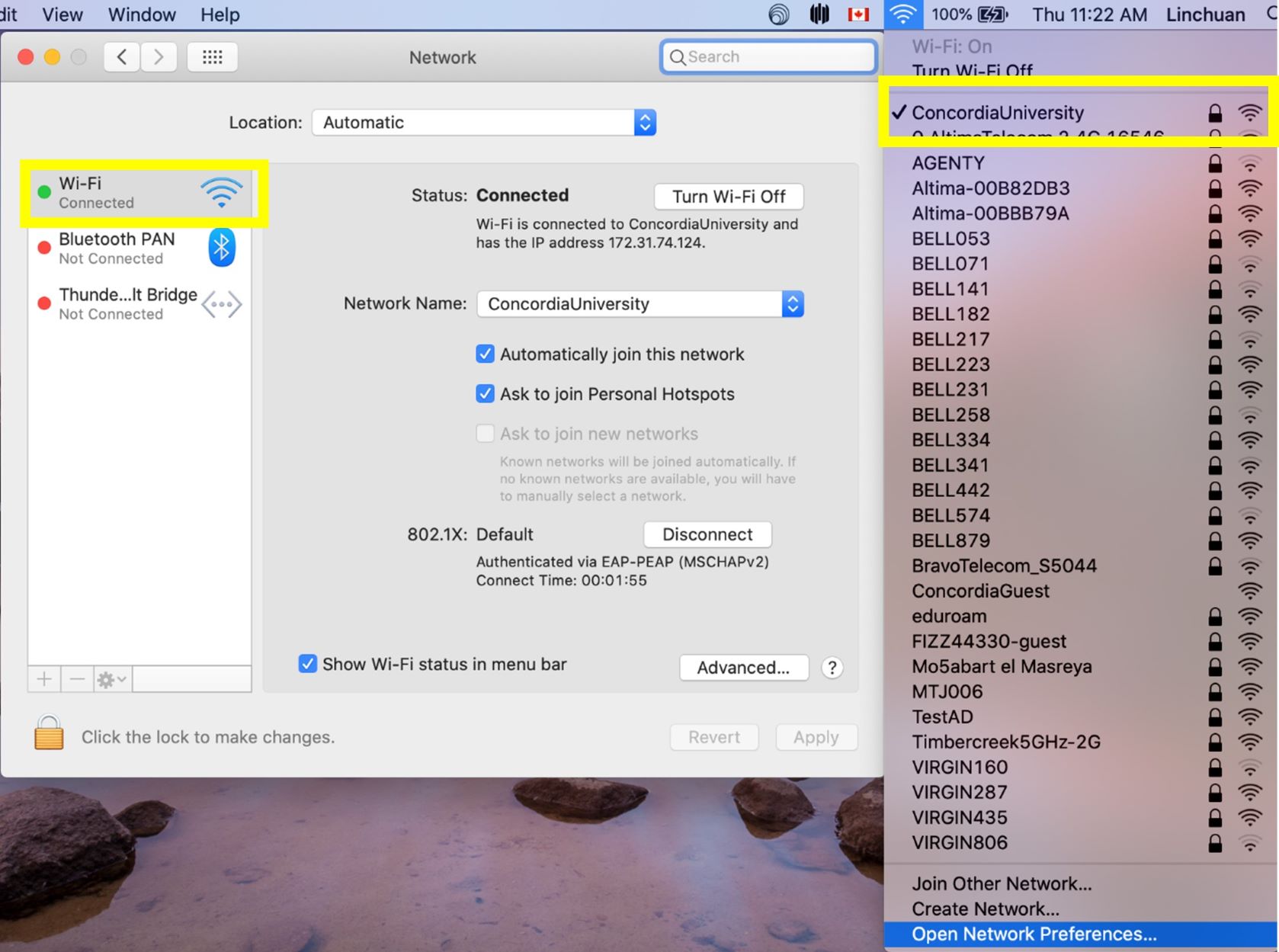This screenshot has width=1279, height=952.
Task: Select Bluetooth PAN service in sidebar
Action: click(139, 248)
